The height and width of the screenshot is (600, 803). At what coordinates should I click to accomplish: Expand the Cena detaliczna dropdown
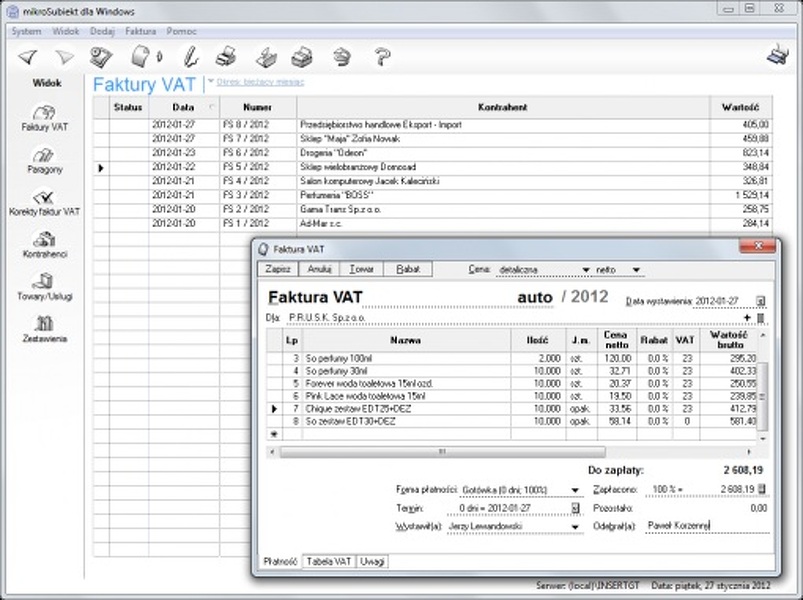(586, 270)
